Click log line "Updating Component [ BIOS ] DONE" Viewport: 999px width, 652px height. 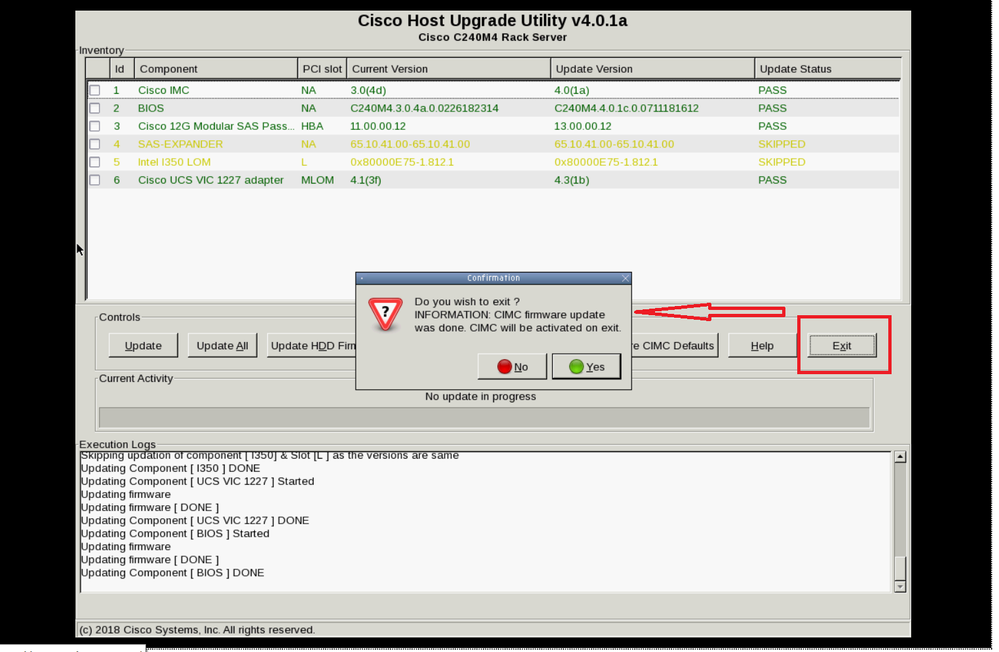coord(172,573)
